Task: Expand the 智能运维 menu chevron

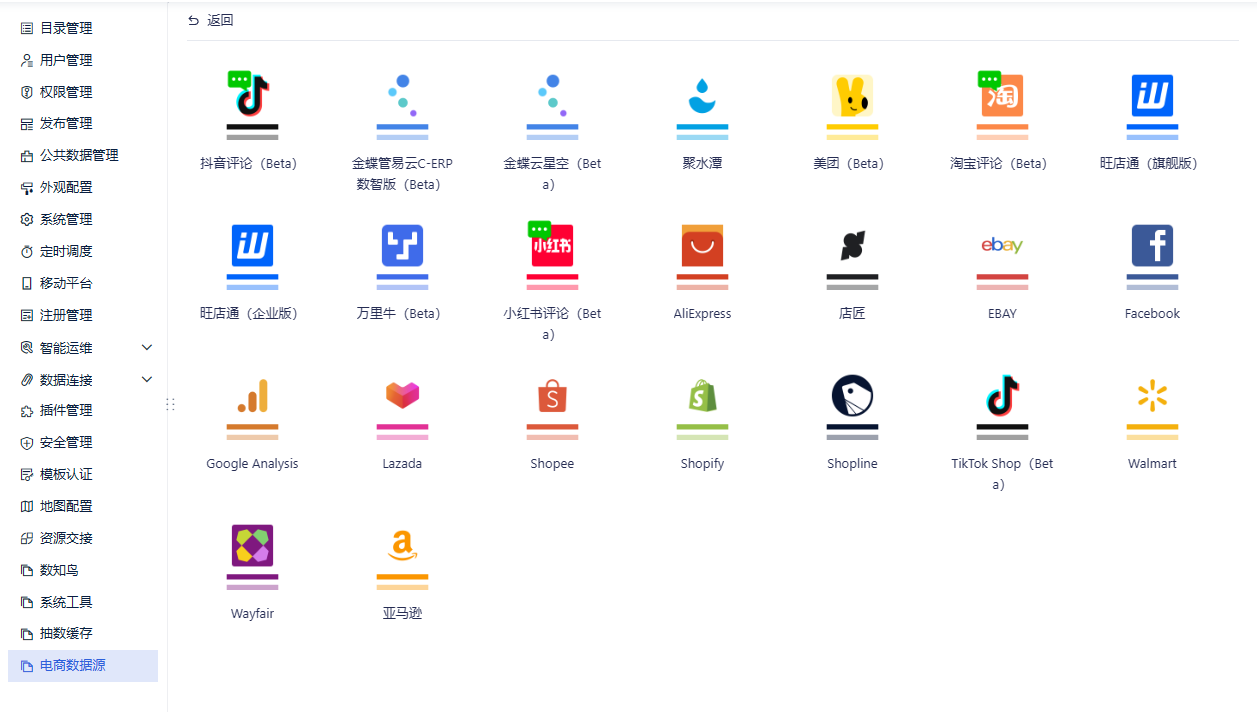Action: pyautogui.click(x=147, y=348)
